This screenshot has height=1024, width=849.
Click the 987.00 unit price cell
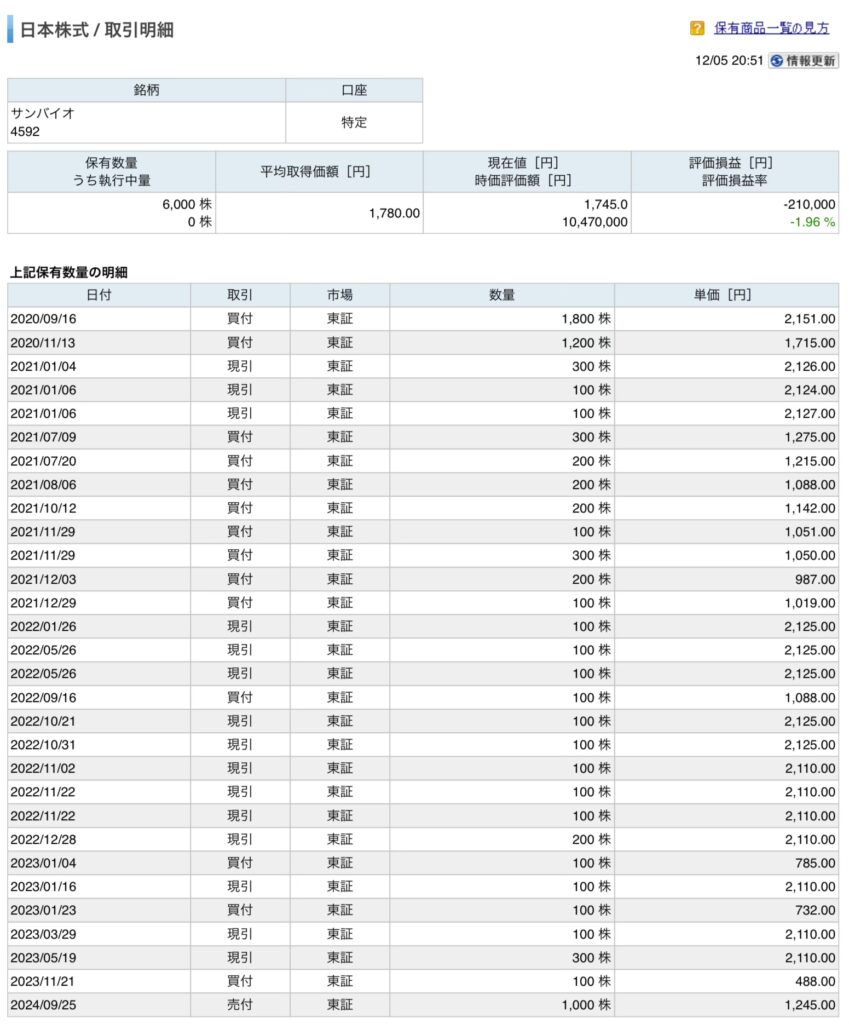pos(815,580)
